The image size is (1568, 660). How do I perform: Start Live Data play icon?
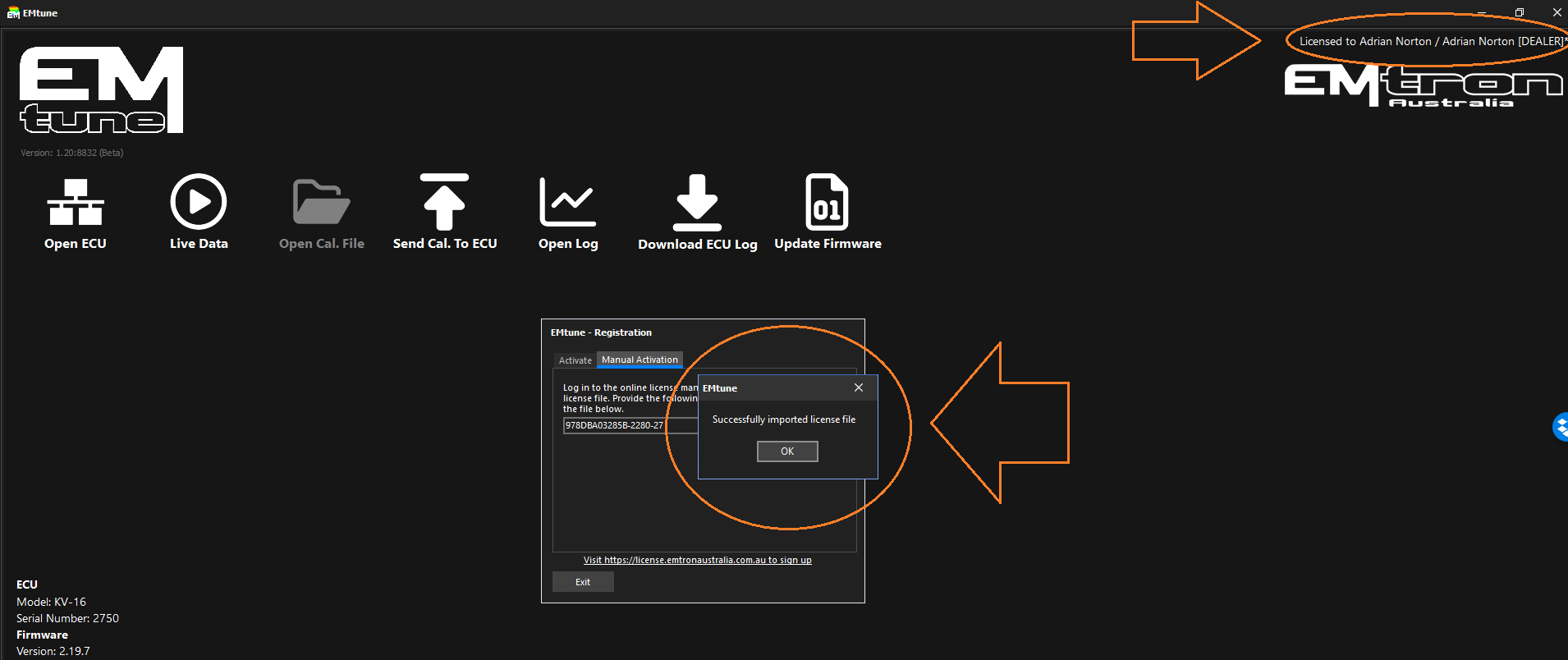click(x=199, y=201)
